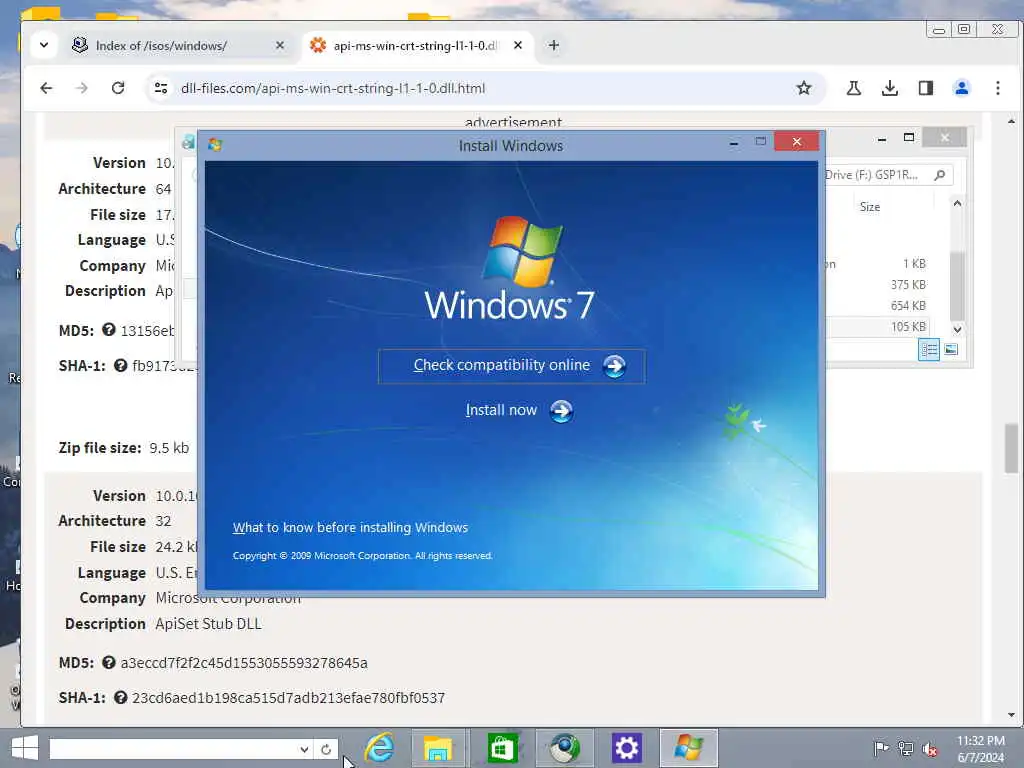Maximize the Explorer window behind setup
1024x768 pixels.
coord(908,137)
